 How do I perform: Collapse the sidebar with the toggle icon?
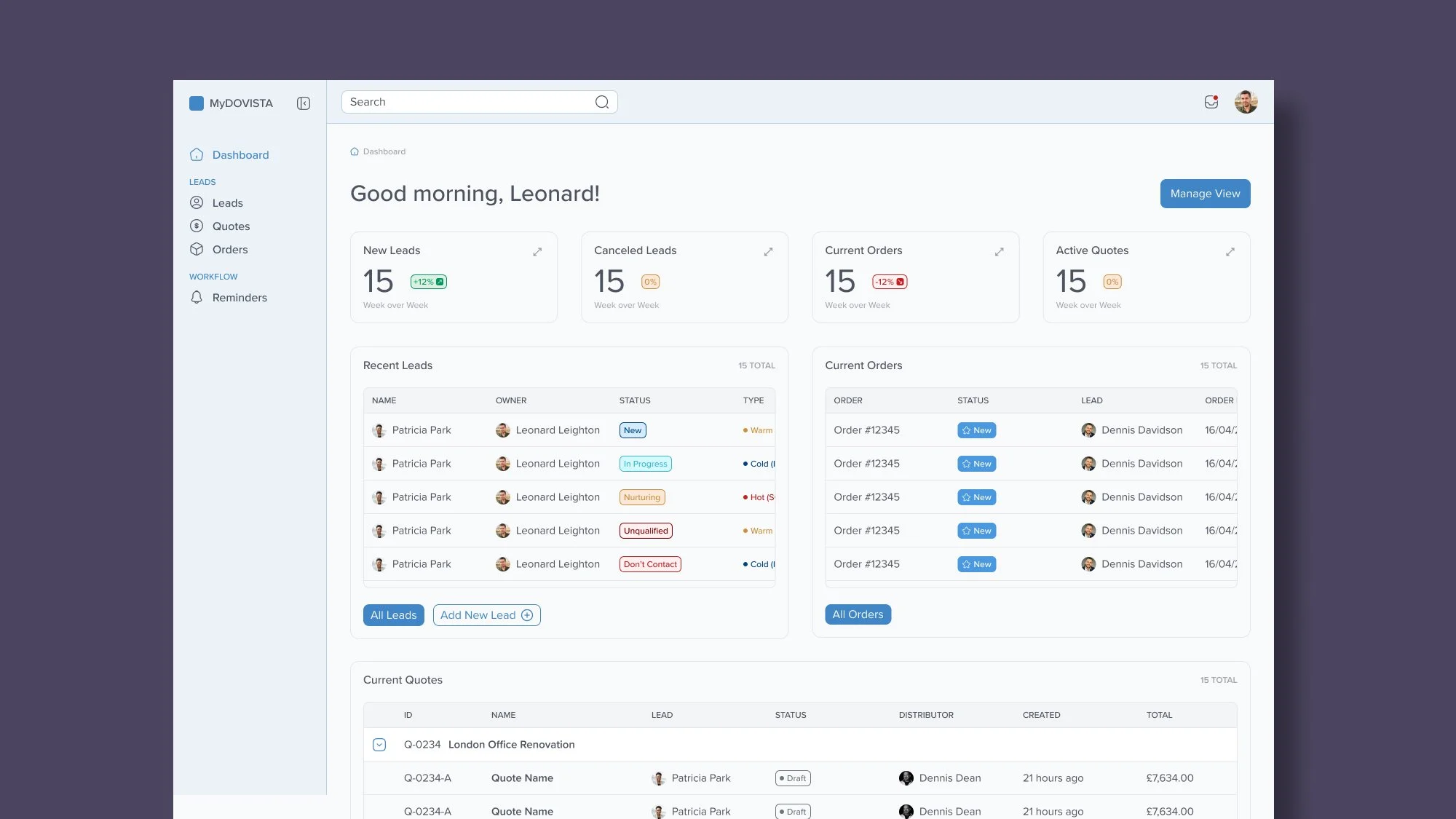coord(304,103)
